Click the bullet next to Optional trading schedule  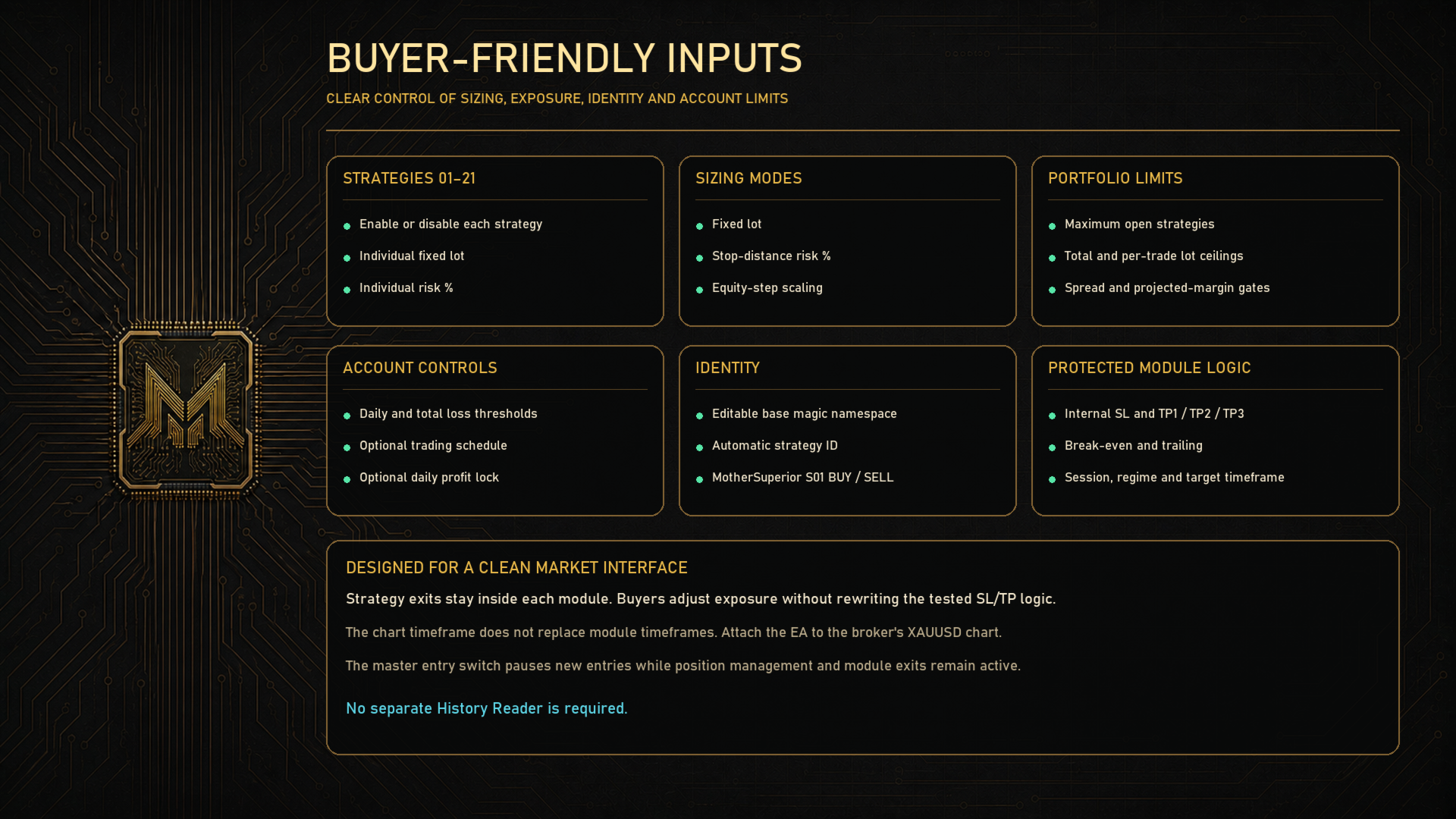coord(347,447)
